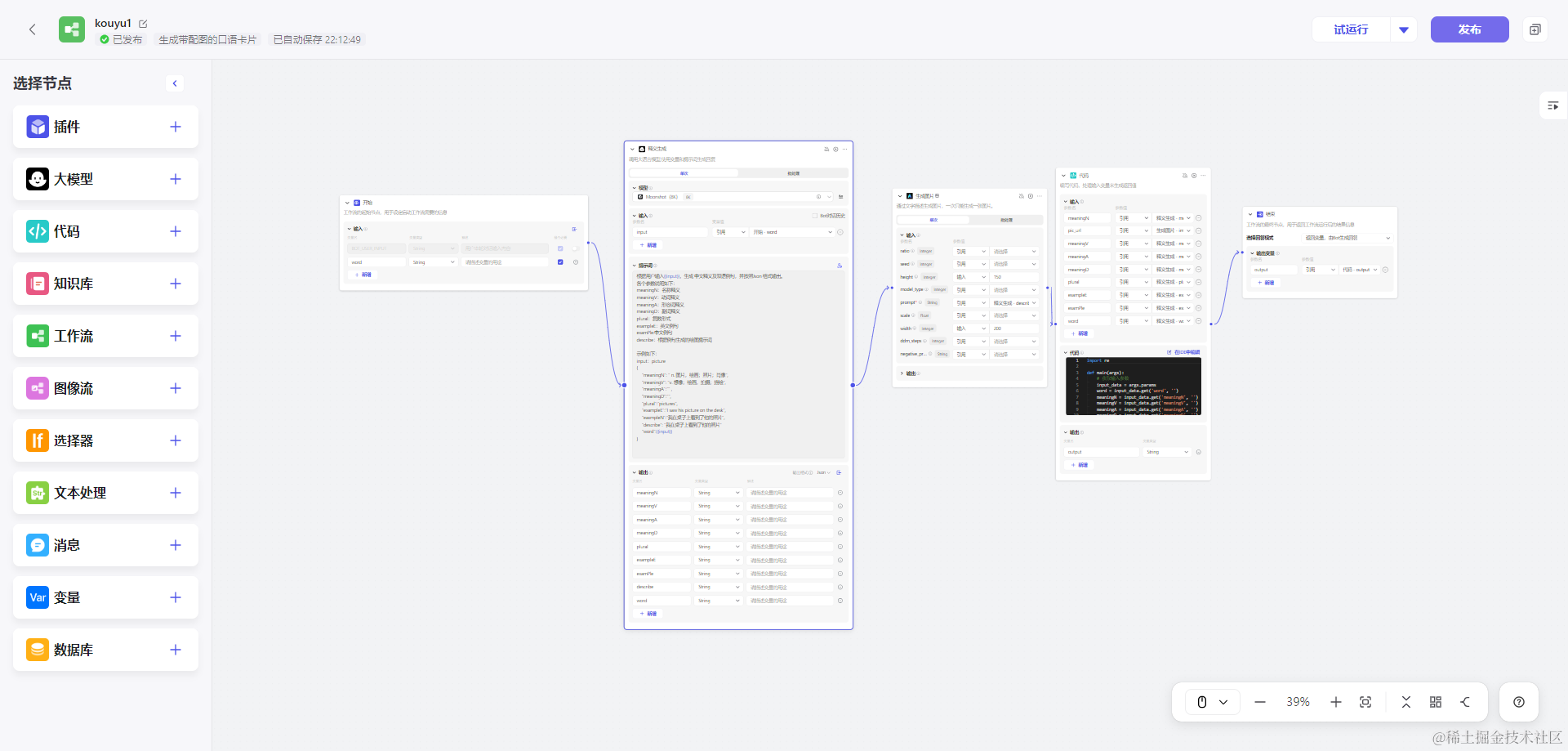Click the code editor in 代码 node
Screen dimensions: 1568x751
1134,387
